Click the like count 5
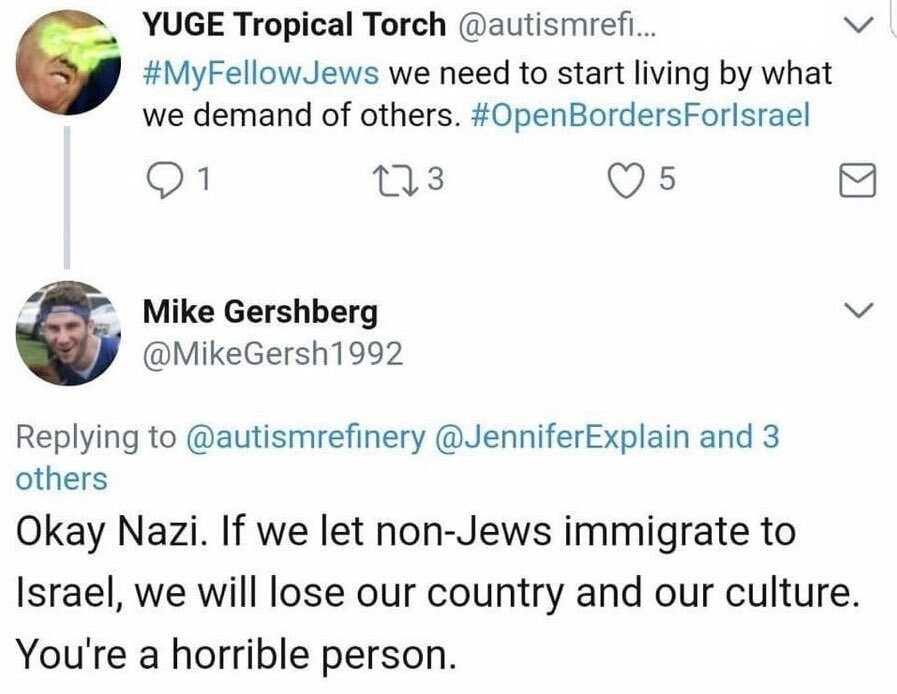Viewport: 897px width, 694px height. click(668, 179)
